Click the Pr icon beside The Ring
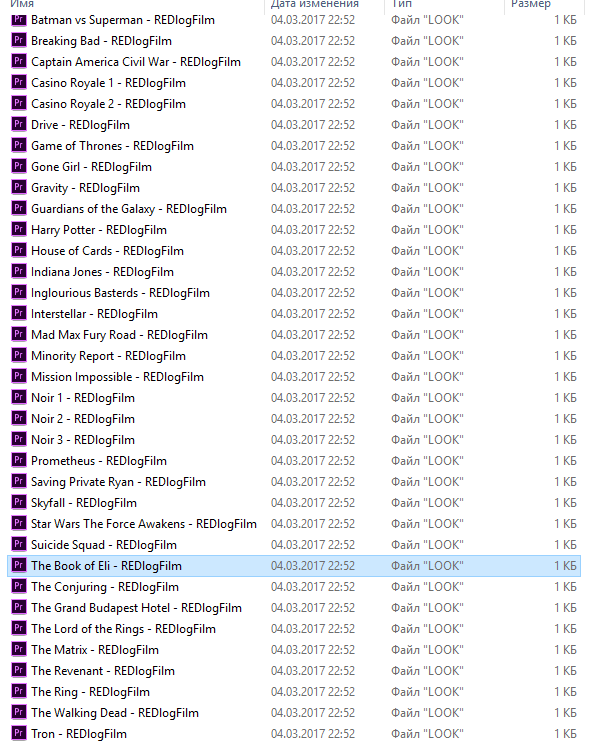 pyautogui.click(x=19, y=692)
